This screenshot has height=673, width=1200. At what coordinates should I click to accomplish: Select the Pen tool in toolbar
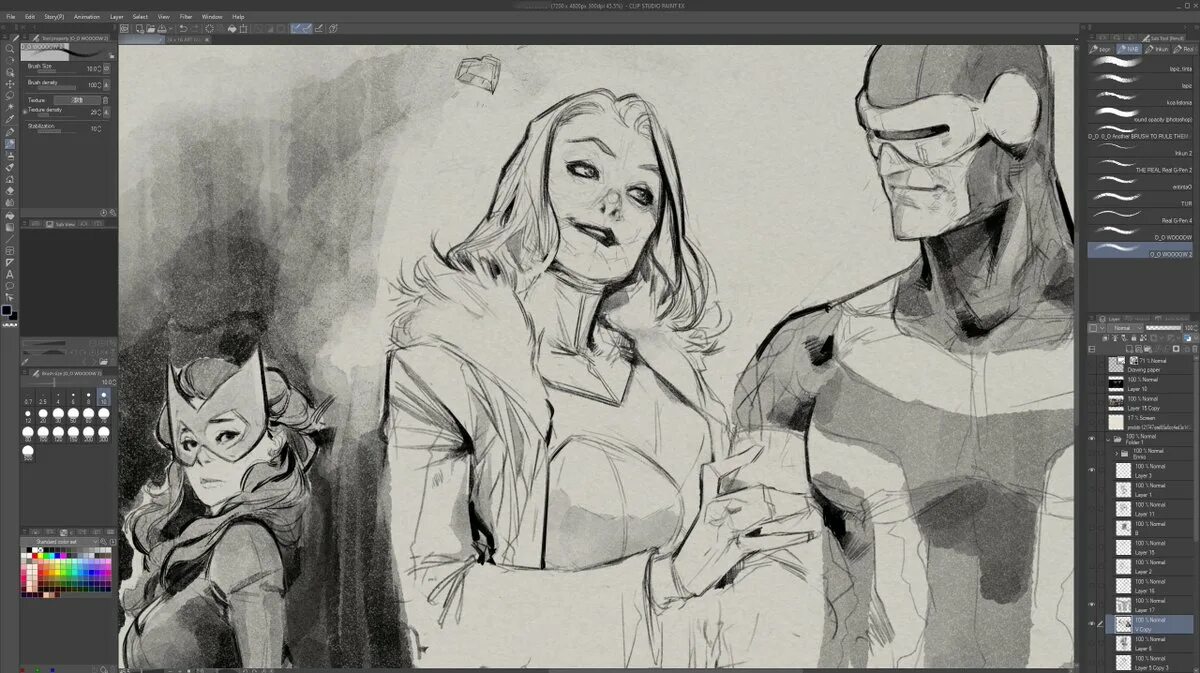(x=10, y=132)
